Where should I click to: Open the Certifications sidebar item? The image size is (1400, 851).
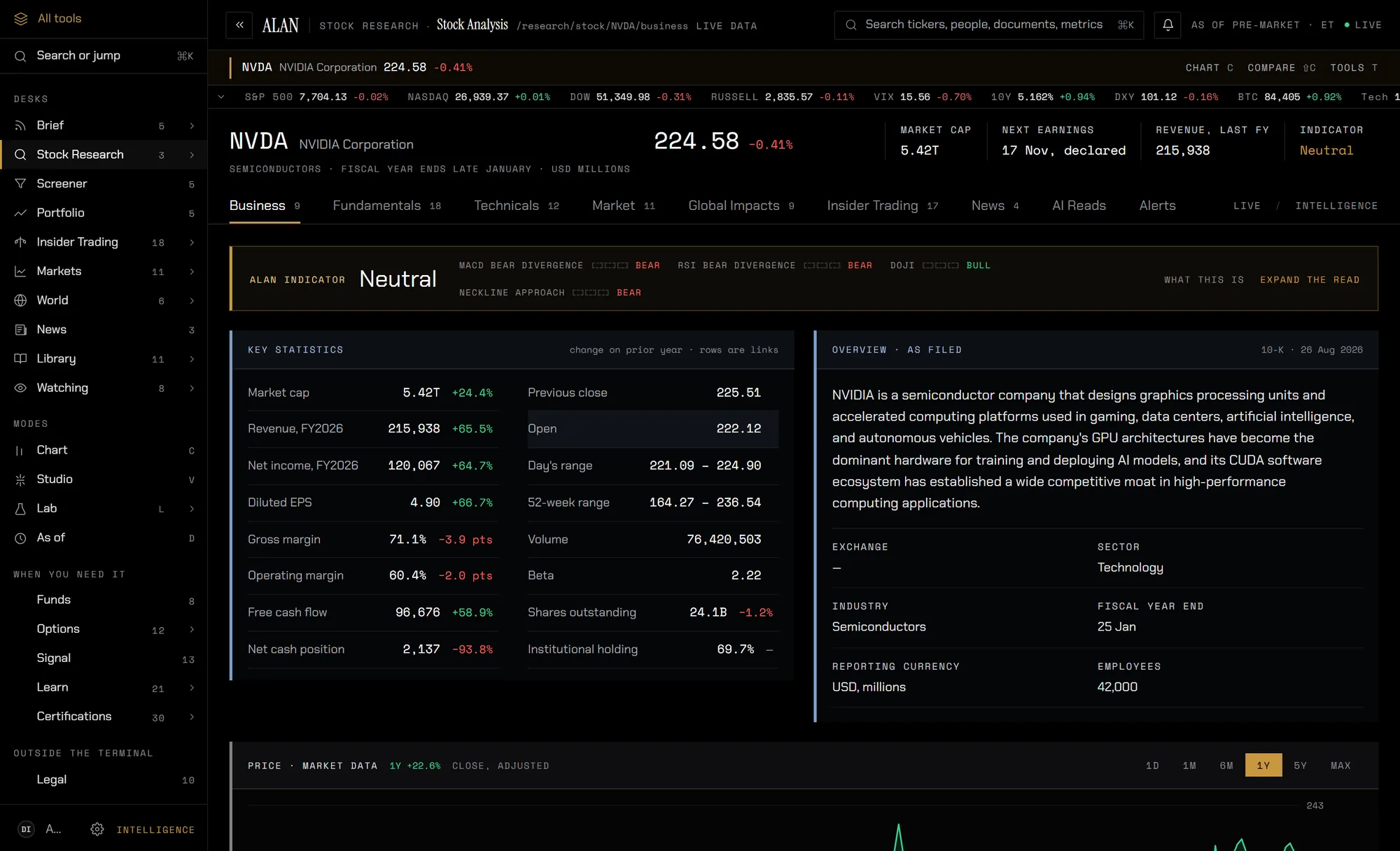(104, 717)
